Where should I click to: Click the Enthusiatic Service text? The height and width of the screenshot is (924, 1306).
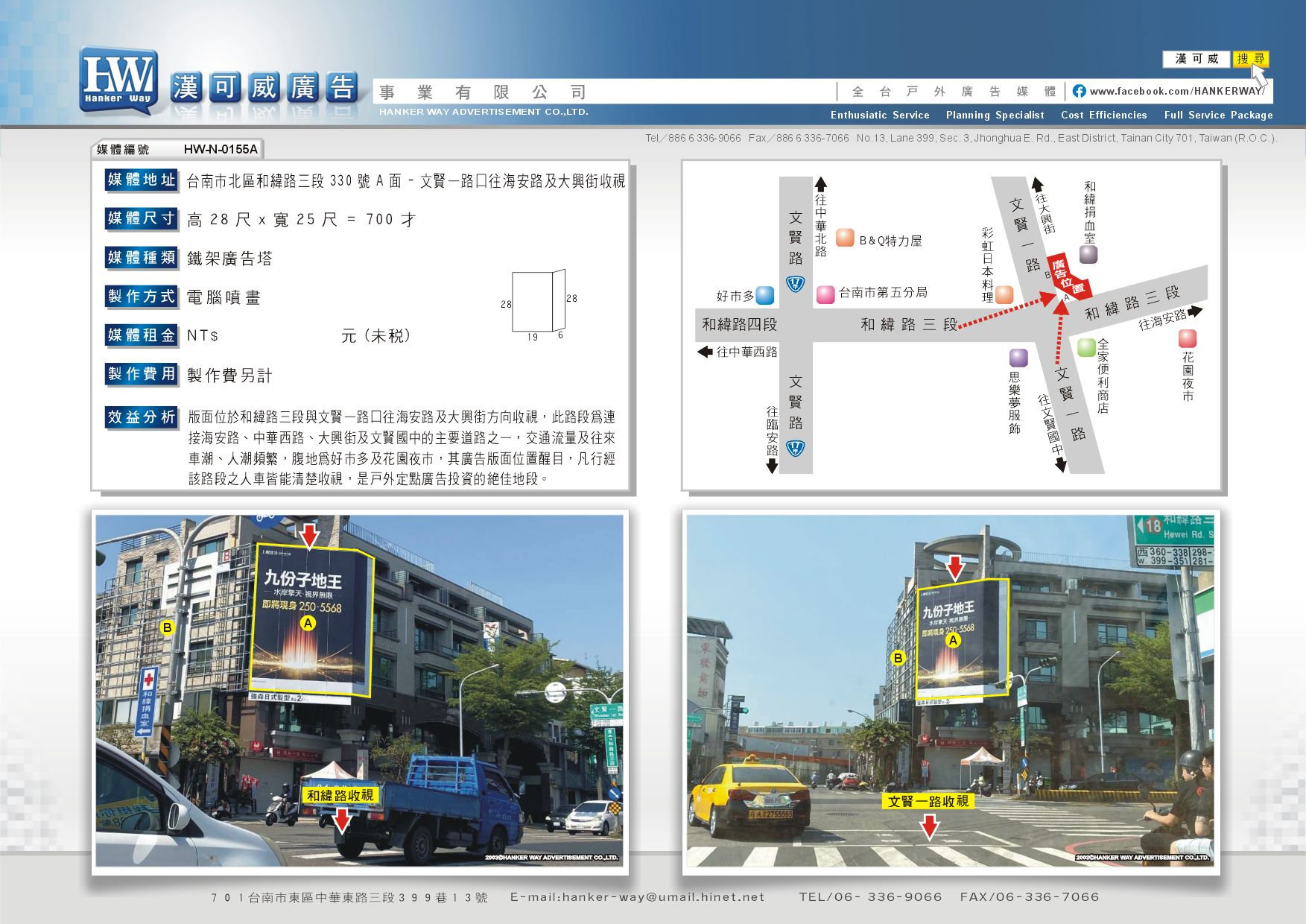coord(880,115)
